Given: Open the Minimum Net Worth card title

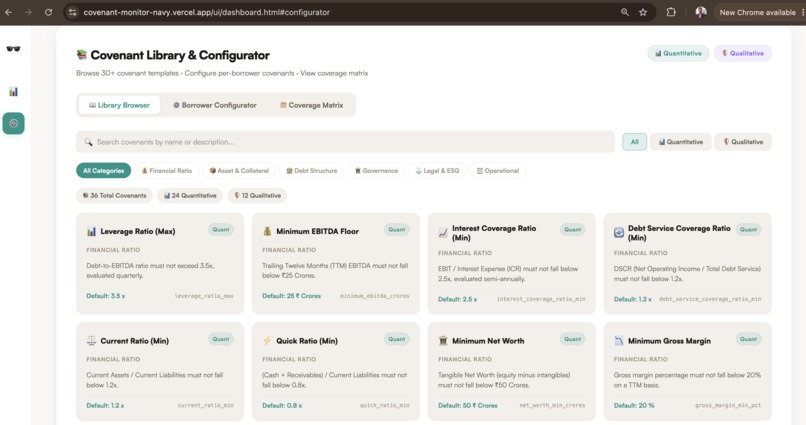Looking at the screenshot, I should pyautogui.click(x=488, y=341).
